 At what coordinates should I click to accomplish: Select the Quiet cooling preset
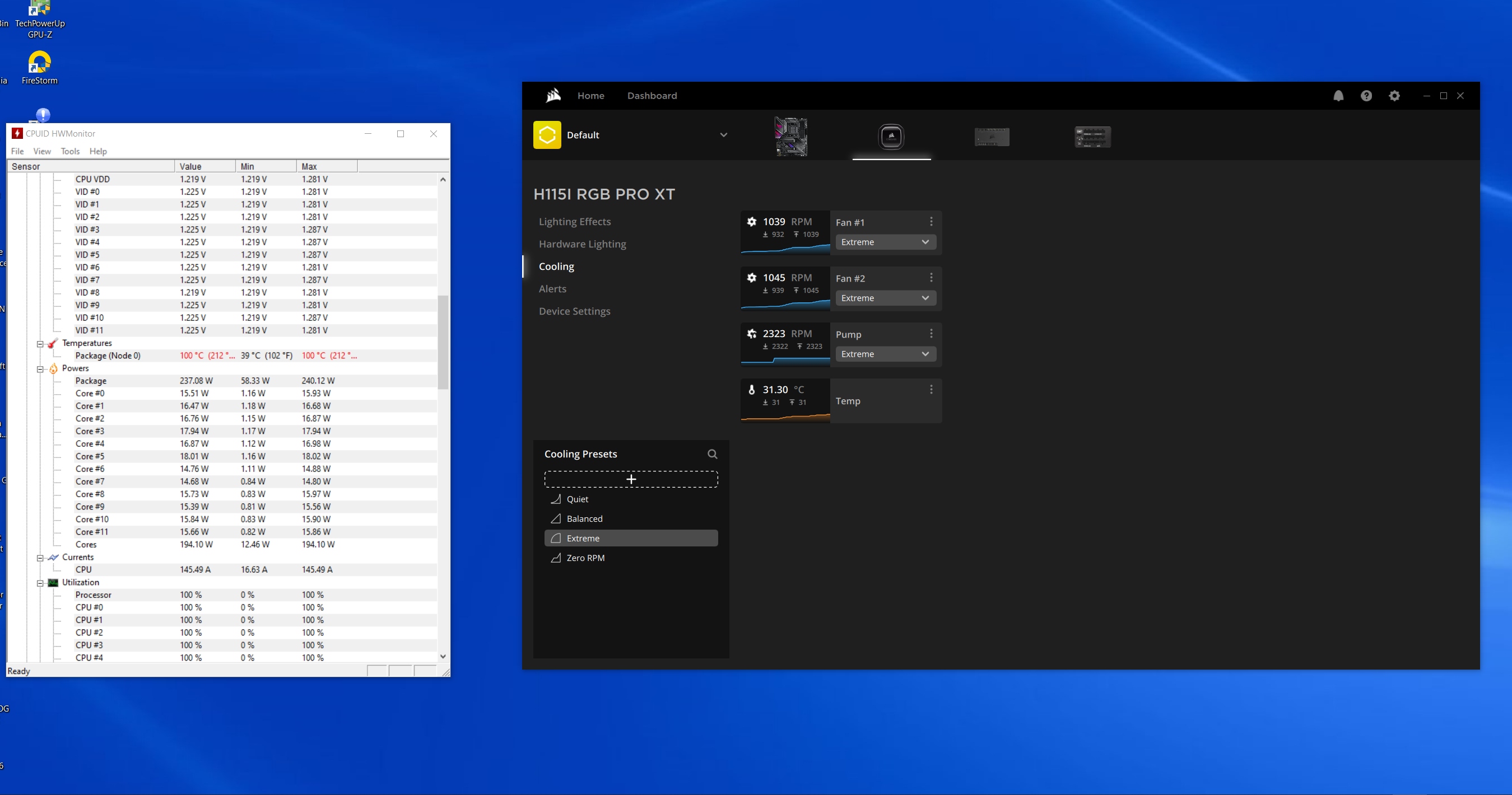click(x=630, y=499)
